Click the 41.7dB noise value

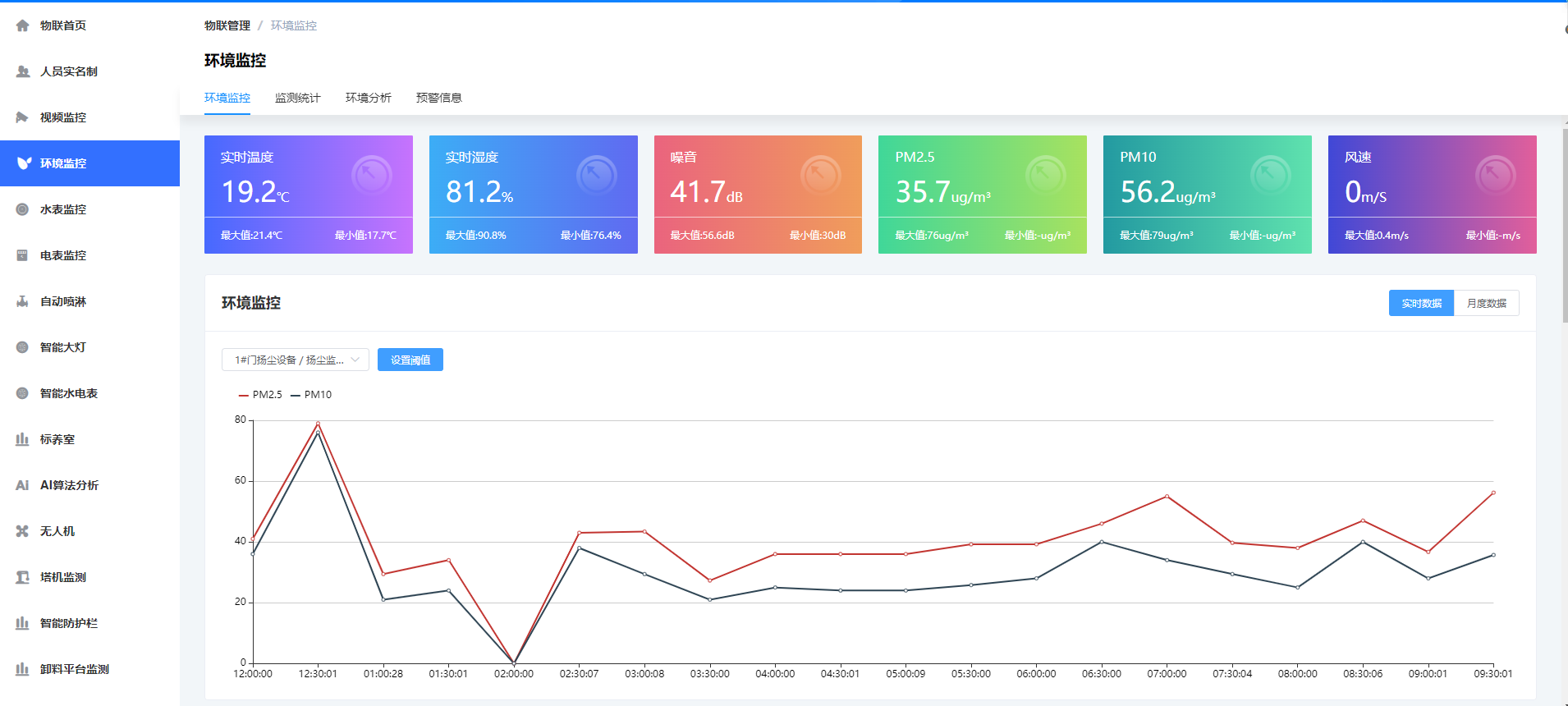click(x=707, y=192)
